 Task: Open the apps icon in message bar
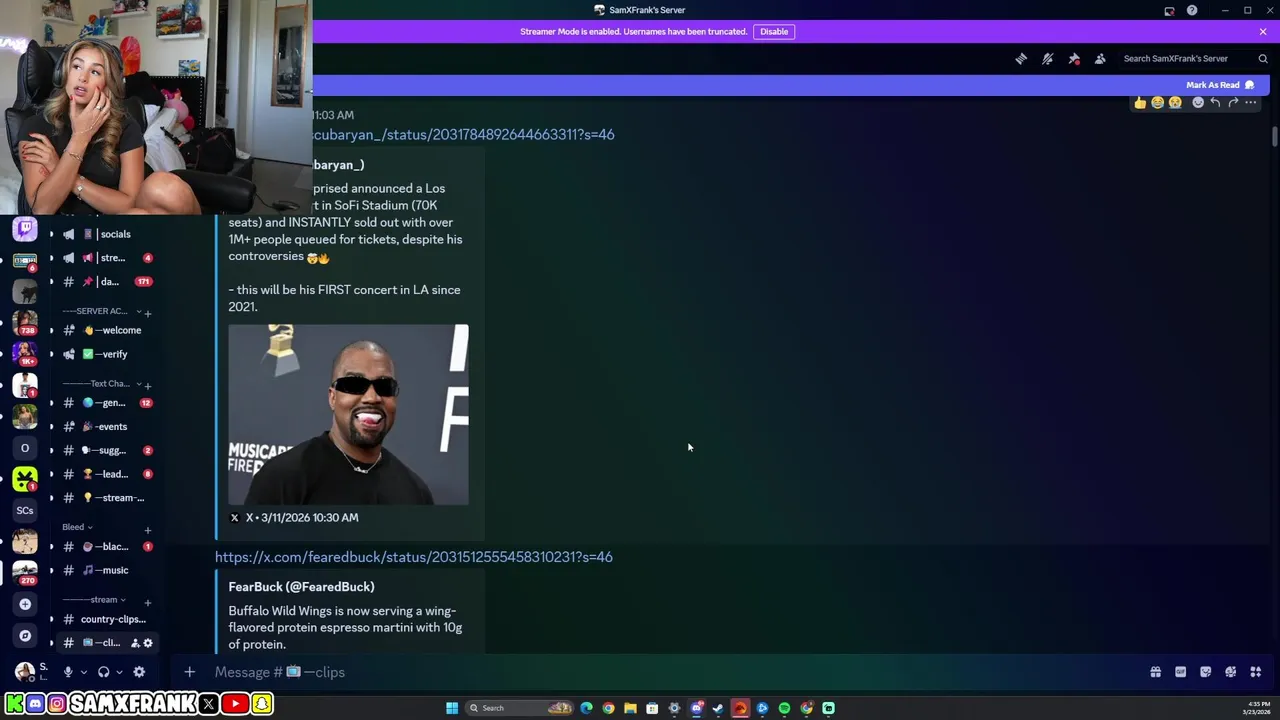(1256, 672)
